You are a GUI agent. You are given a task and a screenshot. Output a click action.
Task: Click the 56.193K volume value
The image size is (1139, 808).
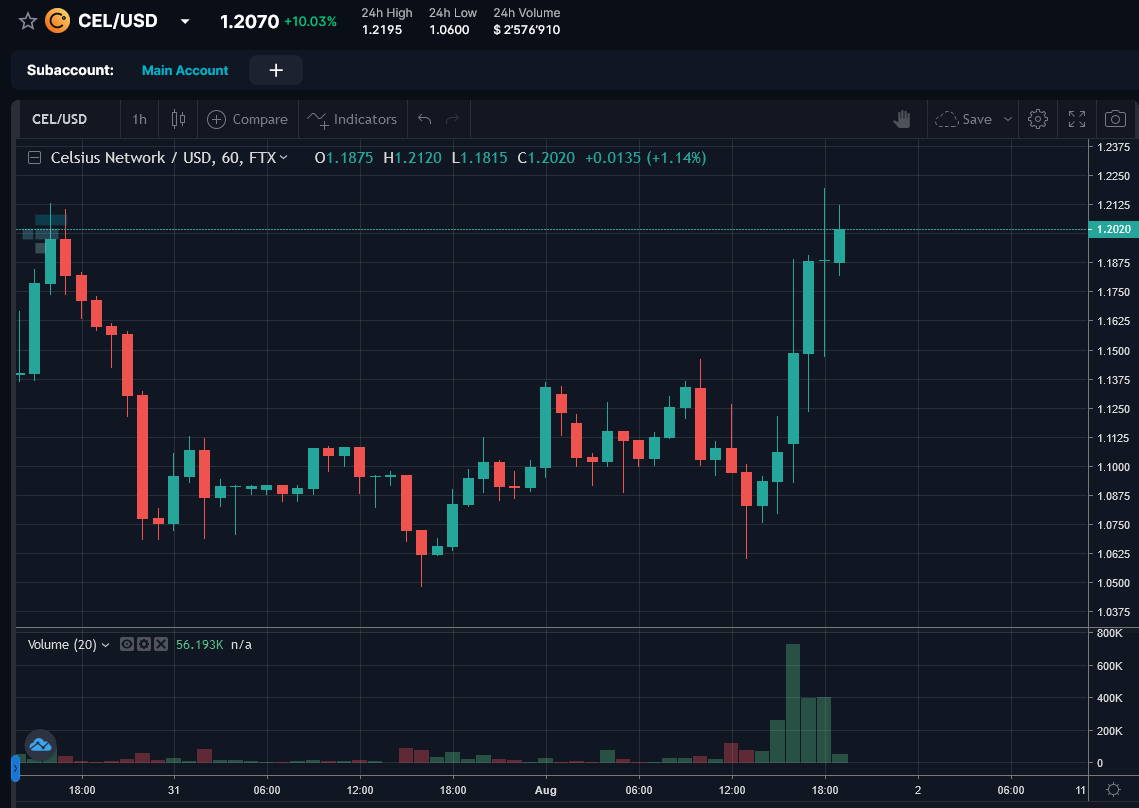coord(200,645)
